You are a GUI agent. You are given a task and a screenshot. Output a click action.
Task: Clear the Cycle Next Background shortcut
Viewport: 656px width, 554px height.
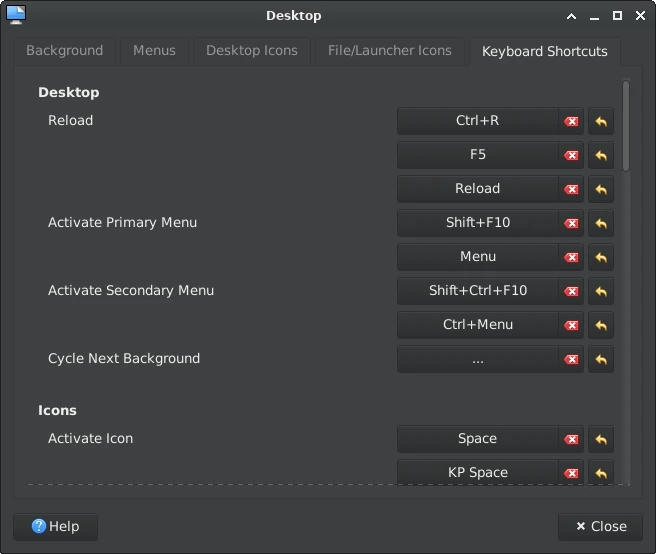tap(571, 359)
